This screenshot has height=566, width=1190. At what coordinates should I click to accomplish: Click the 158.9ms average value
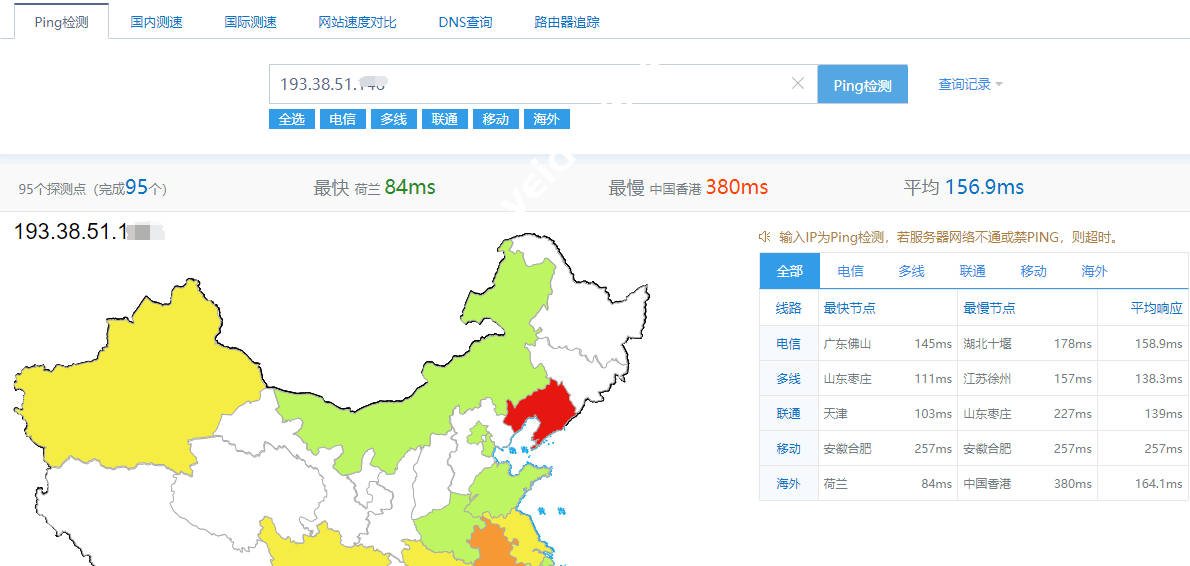(x=1159, y=344)
